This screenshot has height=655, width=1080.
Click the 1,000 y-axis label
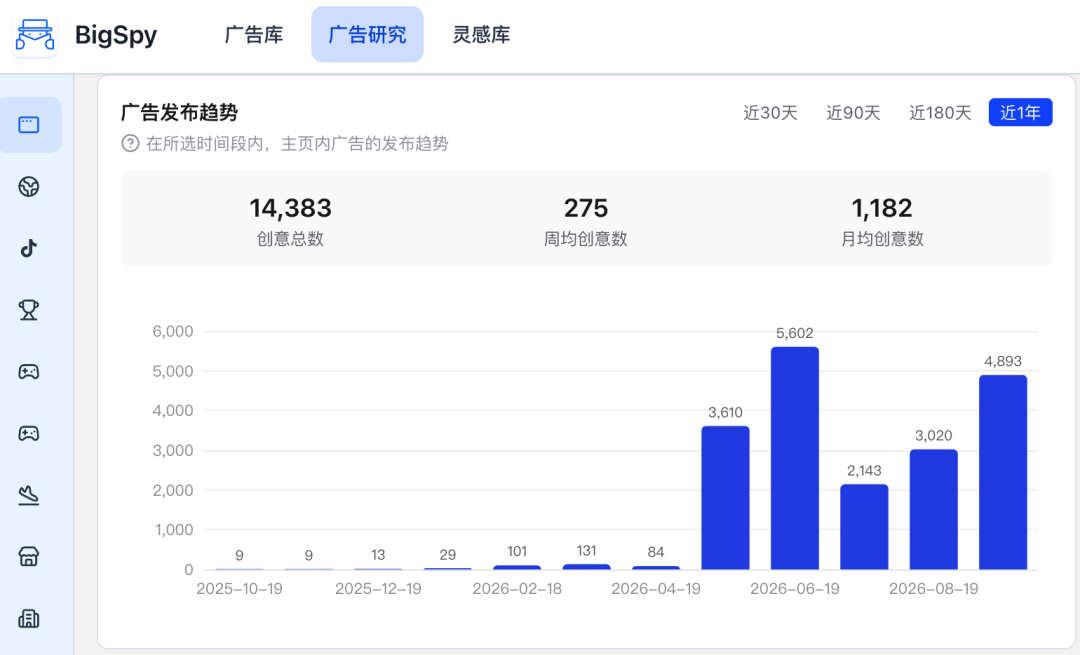pos(173,530)
